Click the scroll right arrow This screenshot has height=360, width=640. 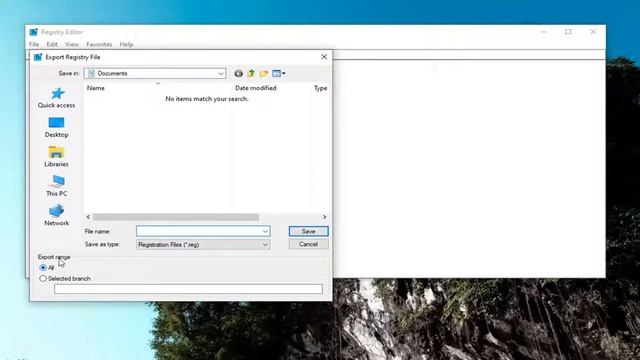[324, 217]
